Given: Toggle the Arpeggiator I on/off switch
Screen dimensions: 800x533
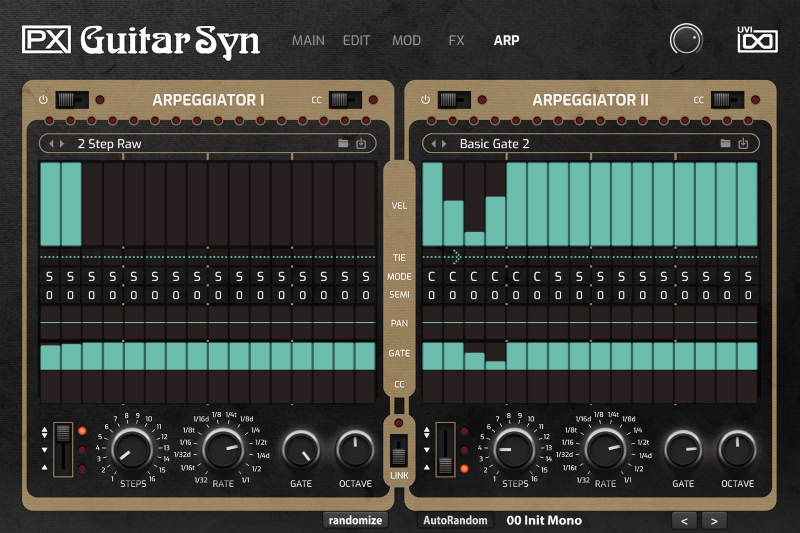Looking at the screenshot, I should click(x=72, y=99).
